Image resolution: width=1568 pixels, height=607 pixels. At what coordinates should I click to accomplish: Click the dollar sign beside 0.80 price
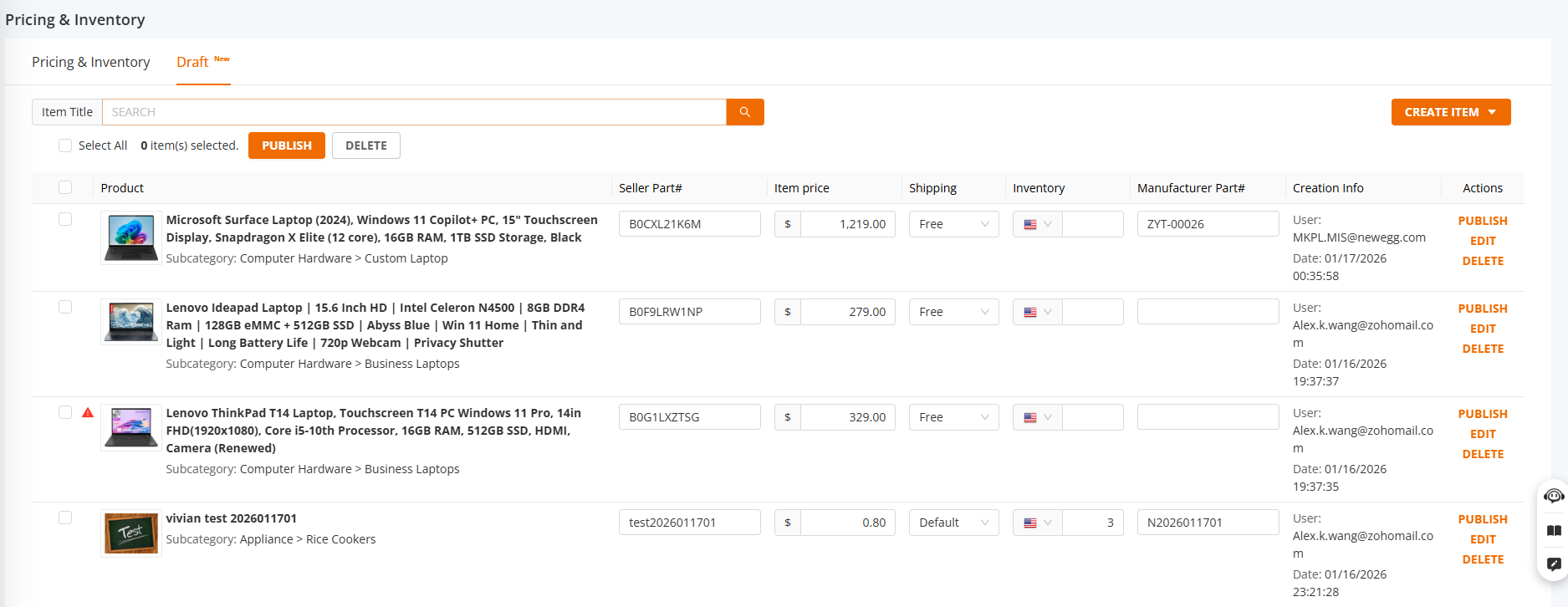[788, 523]
